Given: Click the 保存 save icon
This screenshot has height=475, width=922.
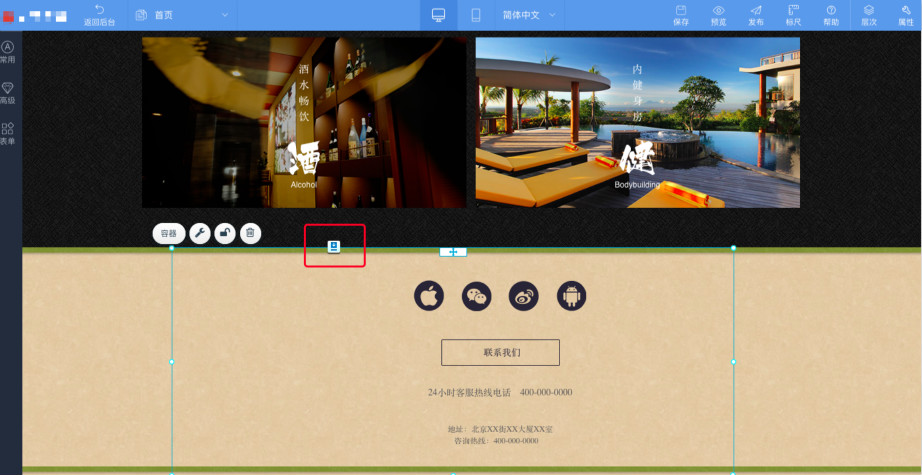Looking at the screenshot, I should [681, 15].
